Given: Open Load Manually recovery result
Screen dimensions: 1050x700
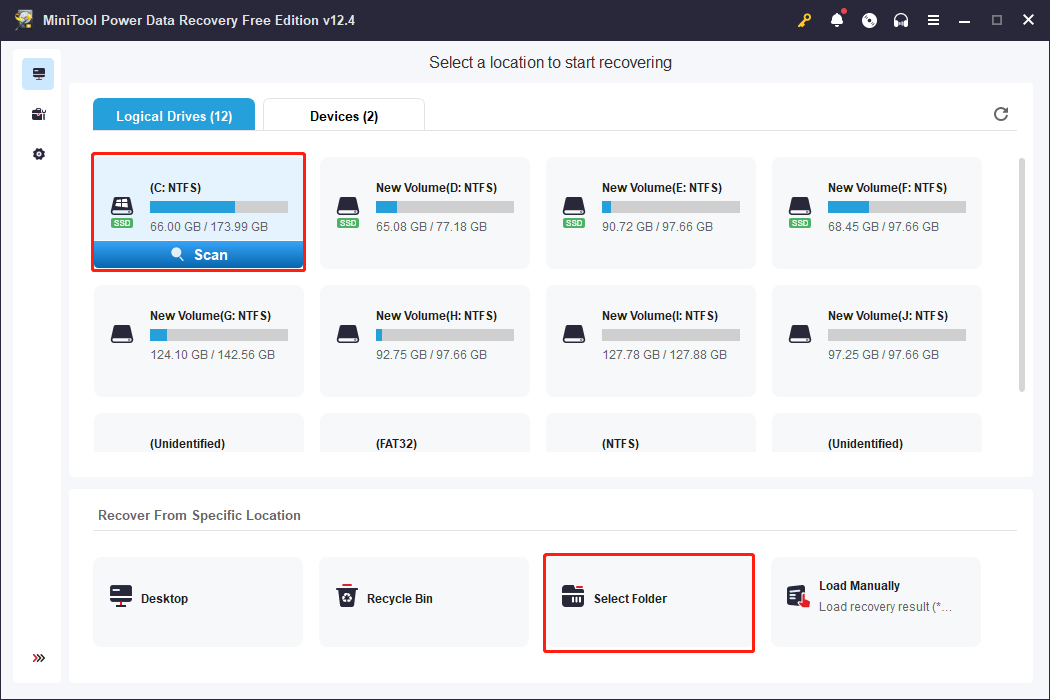Looking at the screenshot, I should pos(876,602).
